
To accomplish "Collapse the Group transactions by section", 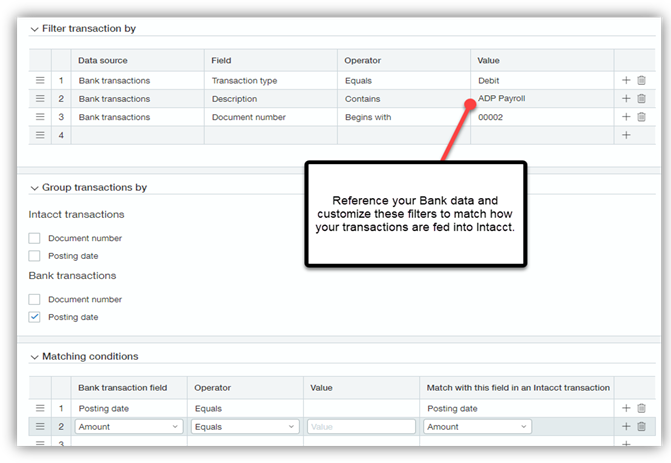I will (x=34, y=188).
